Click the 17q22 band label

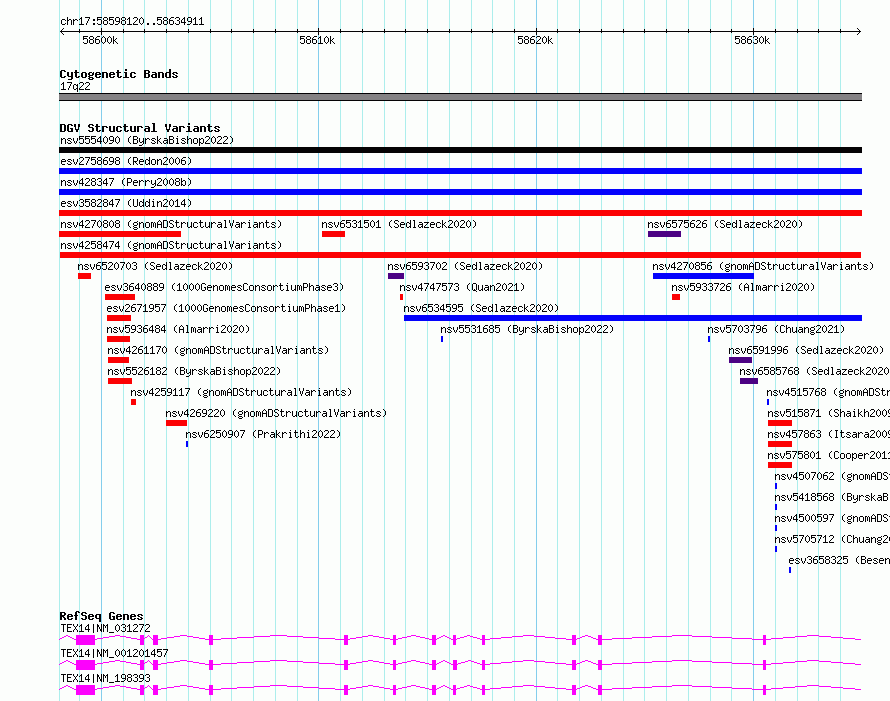(75, 86)
